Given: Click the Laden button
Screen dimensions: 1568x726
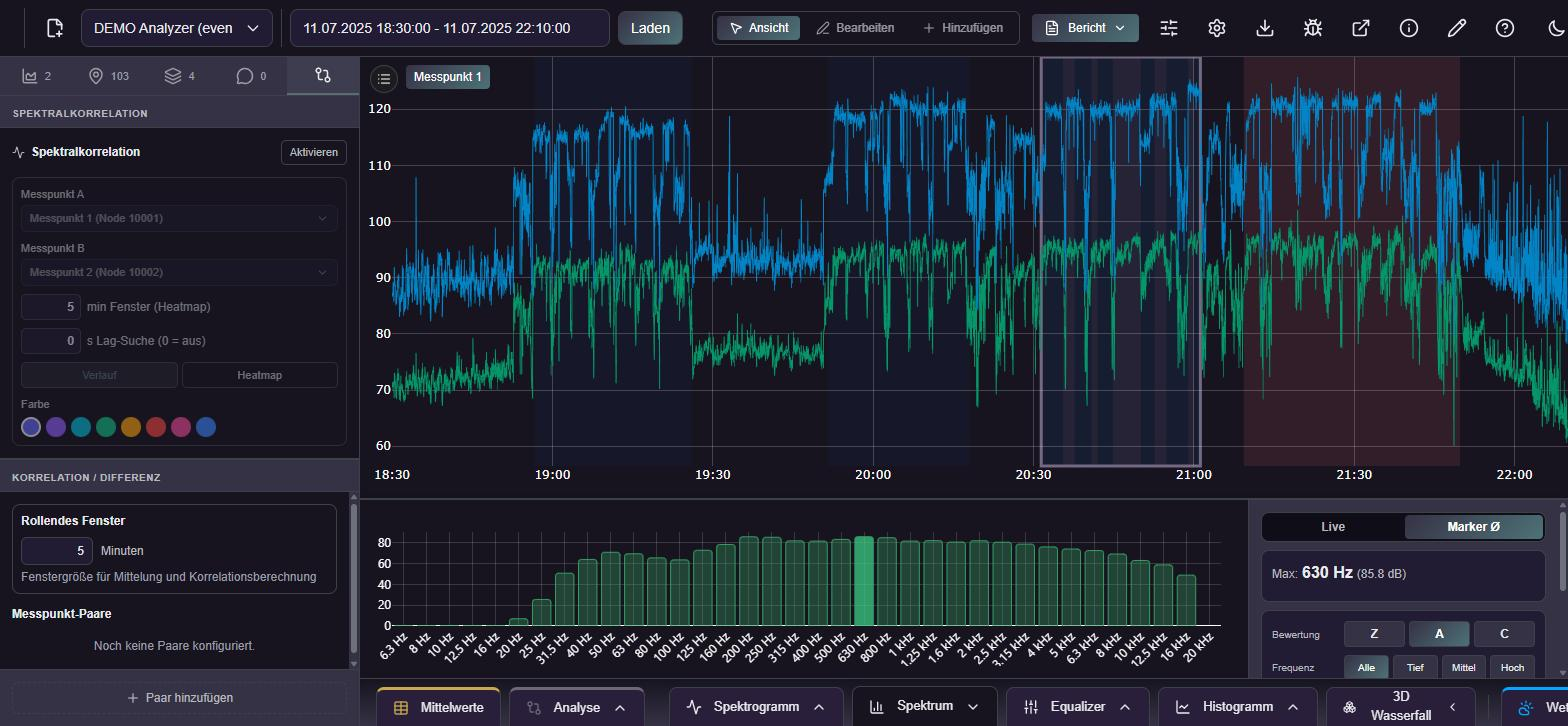Looking at the screenshot, I should tap(650, 28).
